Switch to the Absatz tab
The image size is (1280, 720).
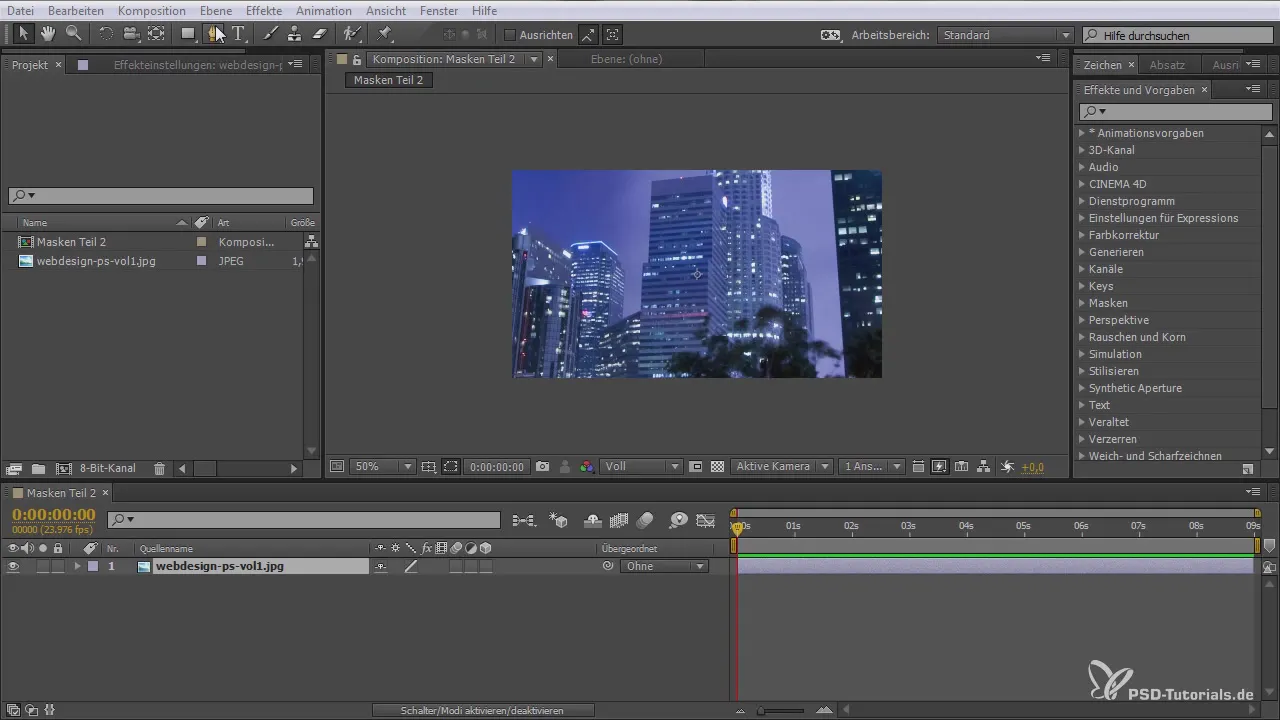(1167, 65)
